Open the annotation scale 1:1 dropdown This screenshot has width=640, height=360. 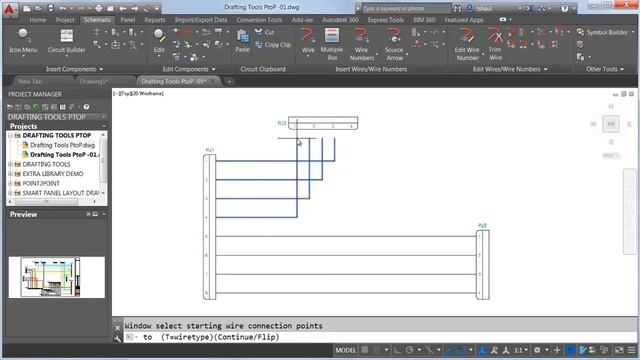coord(521,350)
